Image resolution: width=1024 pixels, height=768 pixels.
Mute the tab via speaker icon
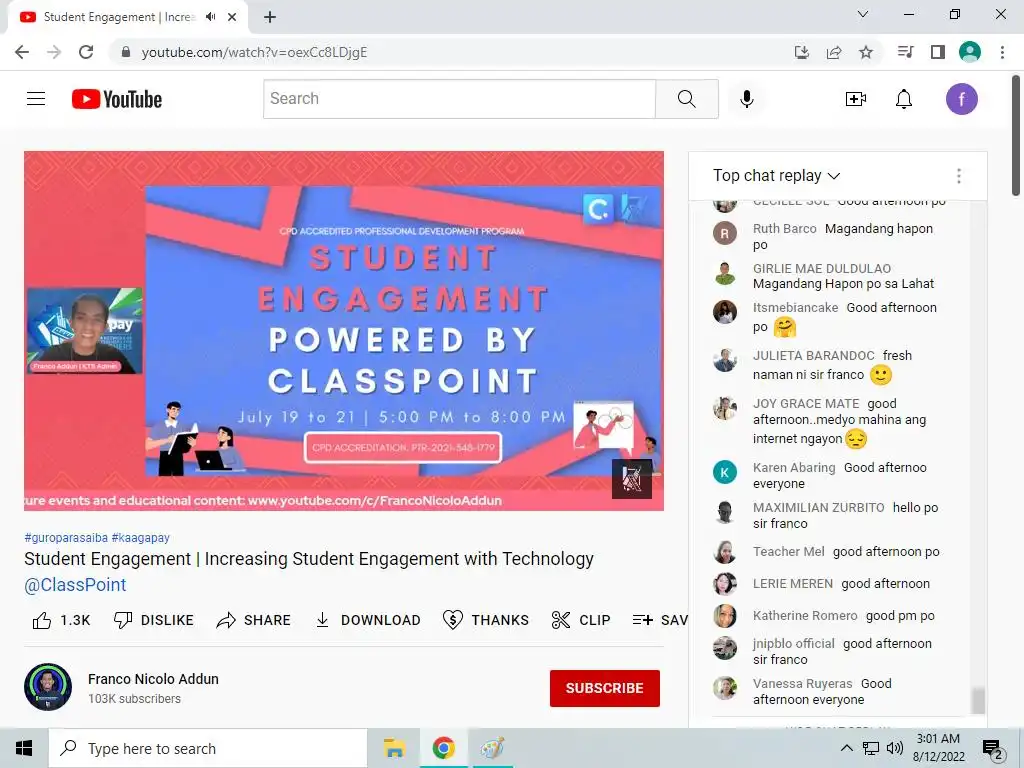[x=210, y=17]
